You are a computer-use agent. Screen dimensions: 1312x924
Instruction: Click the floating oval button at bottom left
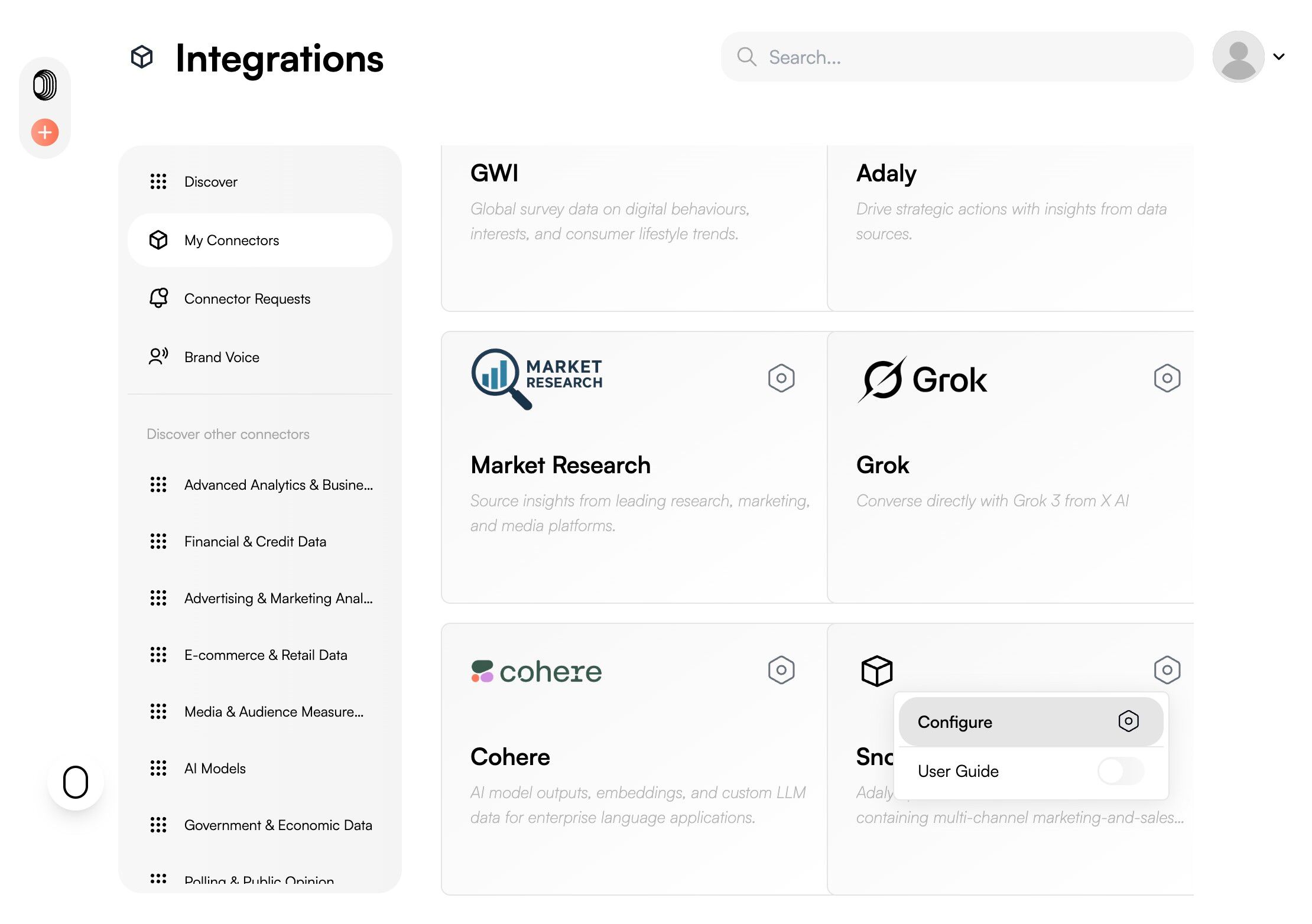click(x=76, y=782)
